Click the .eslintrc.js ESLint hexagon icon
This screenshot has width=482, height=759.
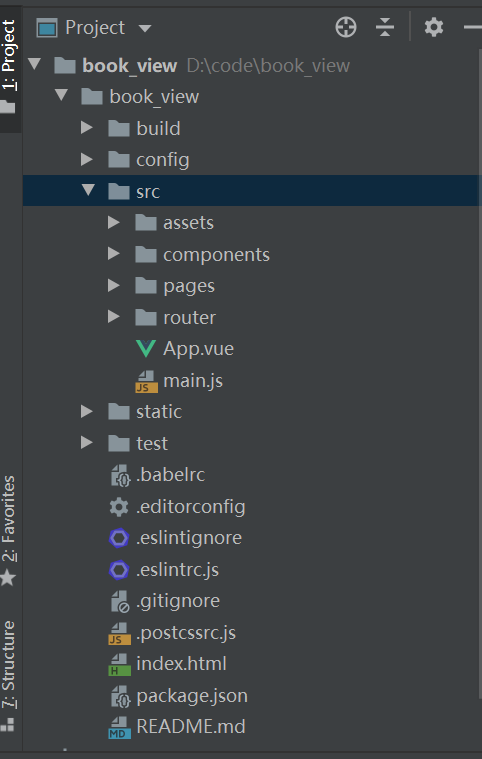(x=119, y=570)
